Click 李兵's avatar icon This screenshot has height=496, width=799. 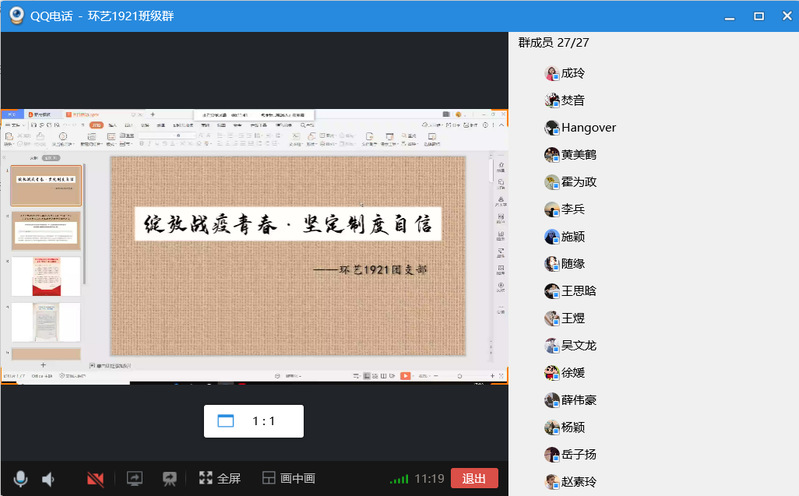pyautogui.click(x=552, y=209)
